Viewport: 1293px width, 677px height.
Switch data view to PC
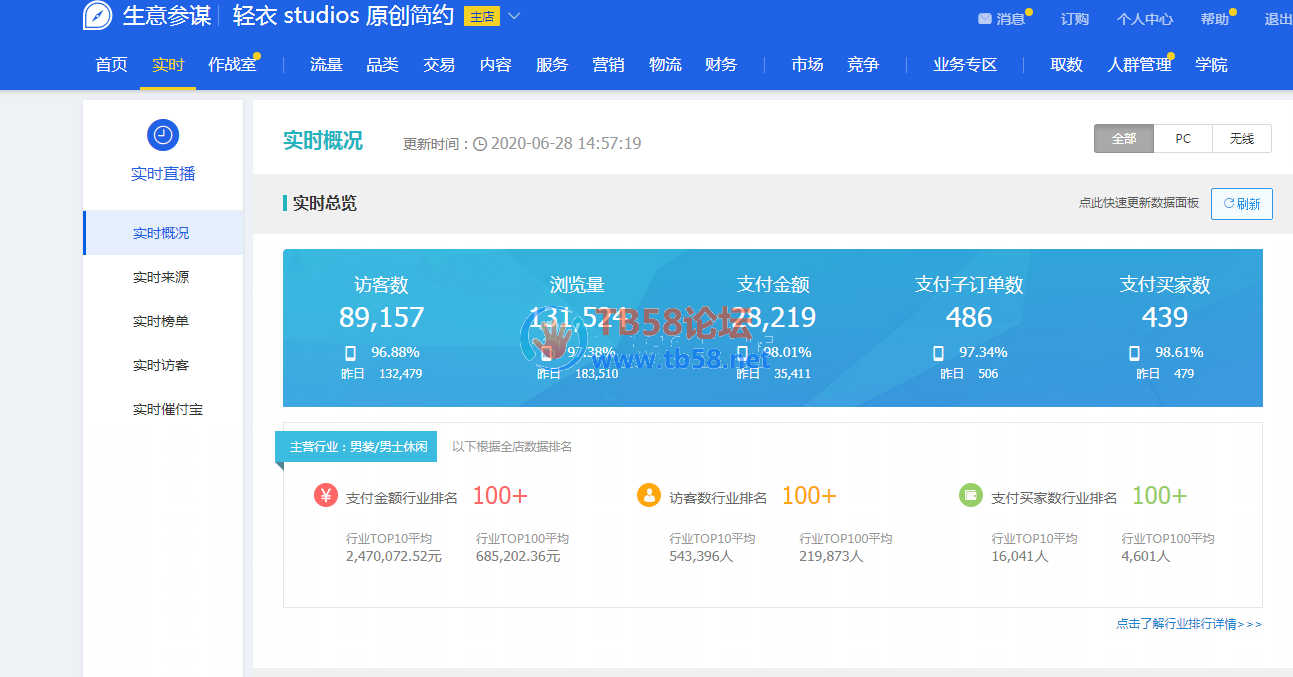(x=1183, y=139)
